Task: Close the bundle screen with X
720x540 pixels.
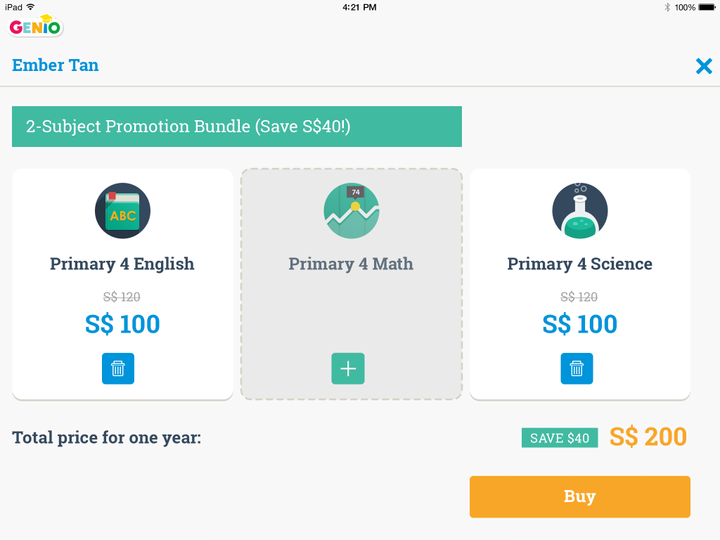Action: click(703, 66)
